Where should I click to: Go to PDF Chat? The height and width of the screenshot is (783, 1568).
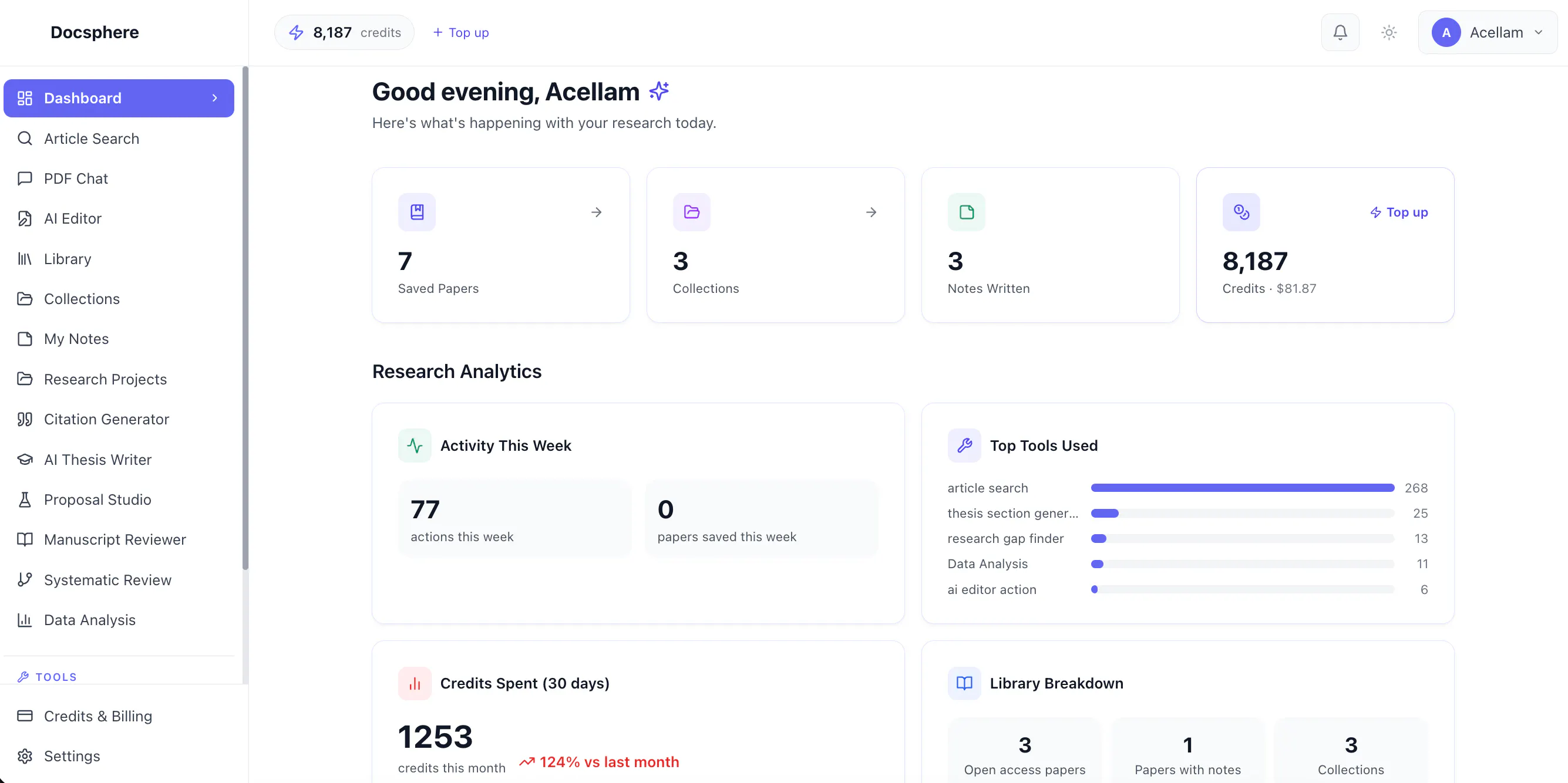point(119,178)
